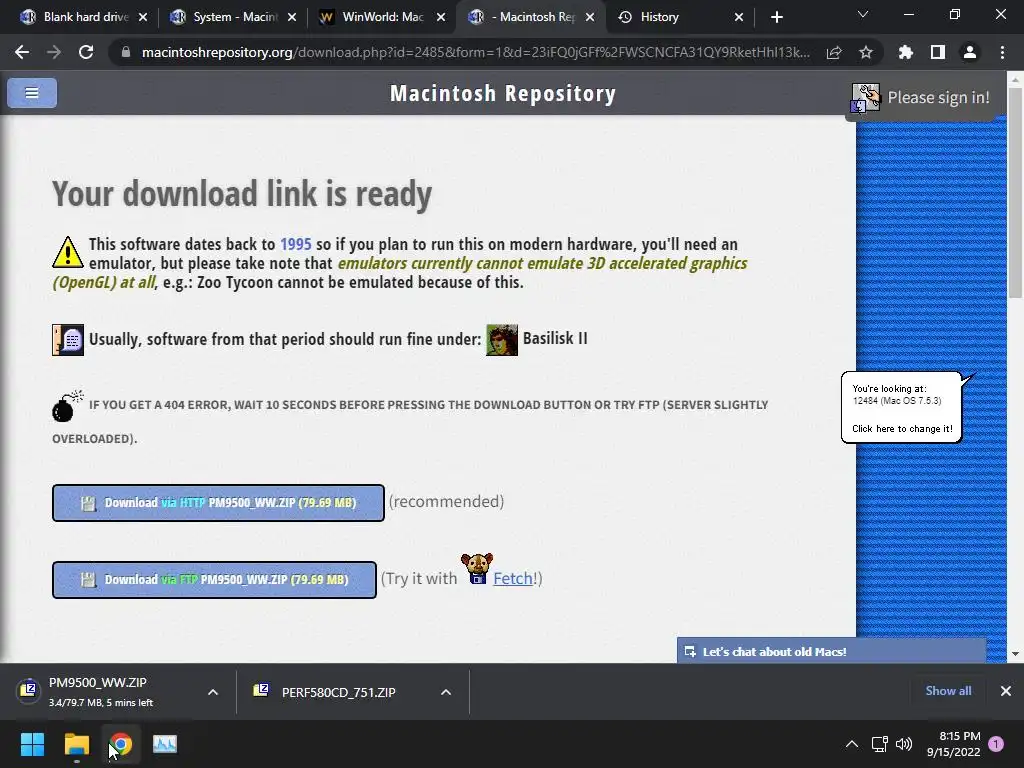The height and width of the screenshot is (768, 1024).
Task: Open a new tab with the plus button
Action: pyautogui.click(x=776, y=17)
